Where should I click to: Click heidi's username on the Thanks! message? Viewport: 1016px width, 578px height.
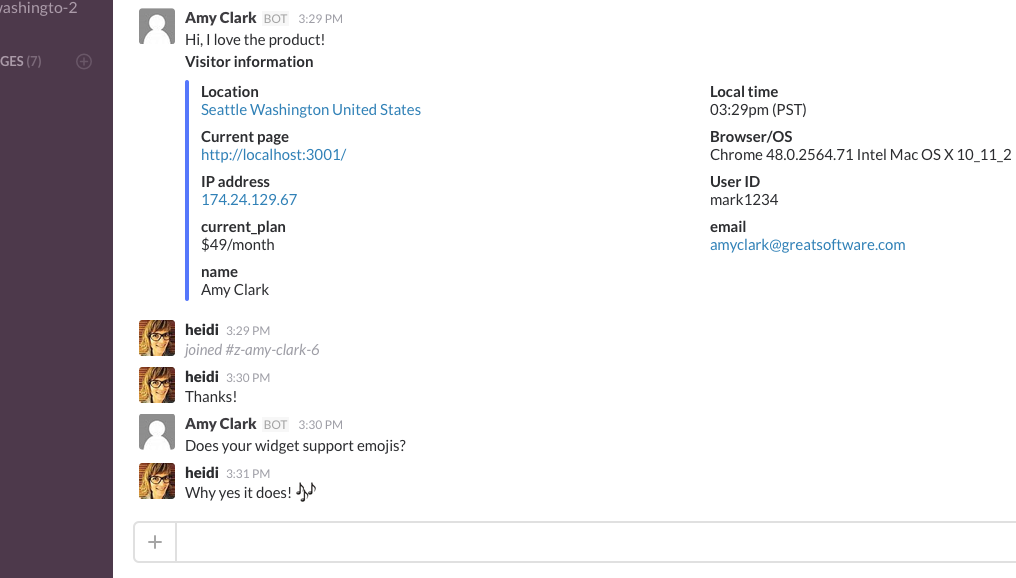click(x=202, y=376)
